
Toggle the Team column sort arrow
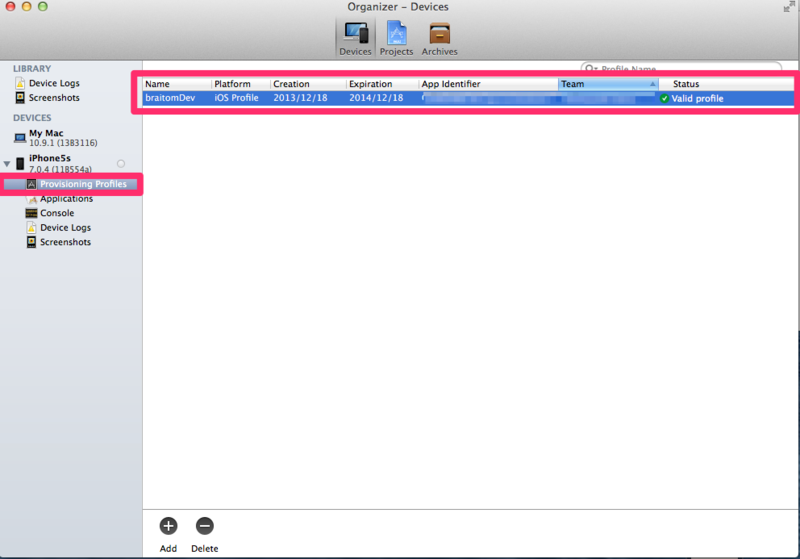(652, 84)
